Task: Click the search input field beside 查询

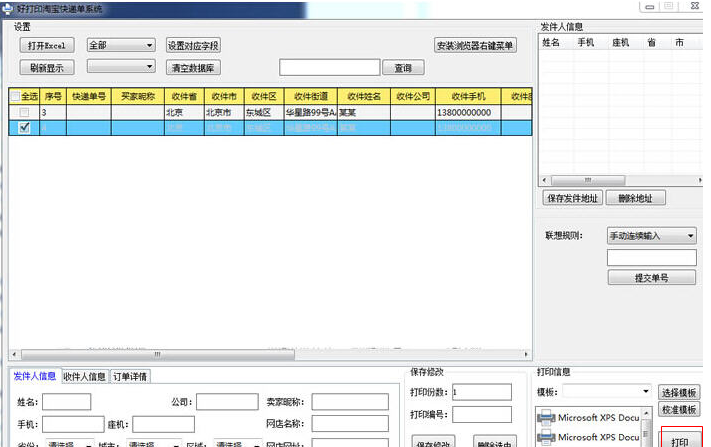Action: (x=330, y=68)
